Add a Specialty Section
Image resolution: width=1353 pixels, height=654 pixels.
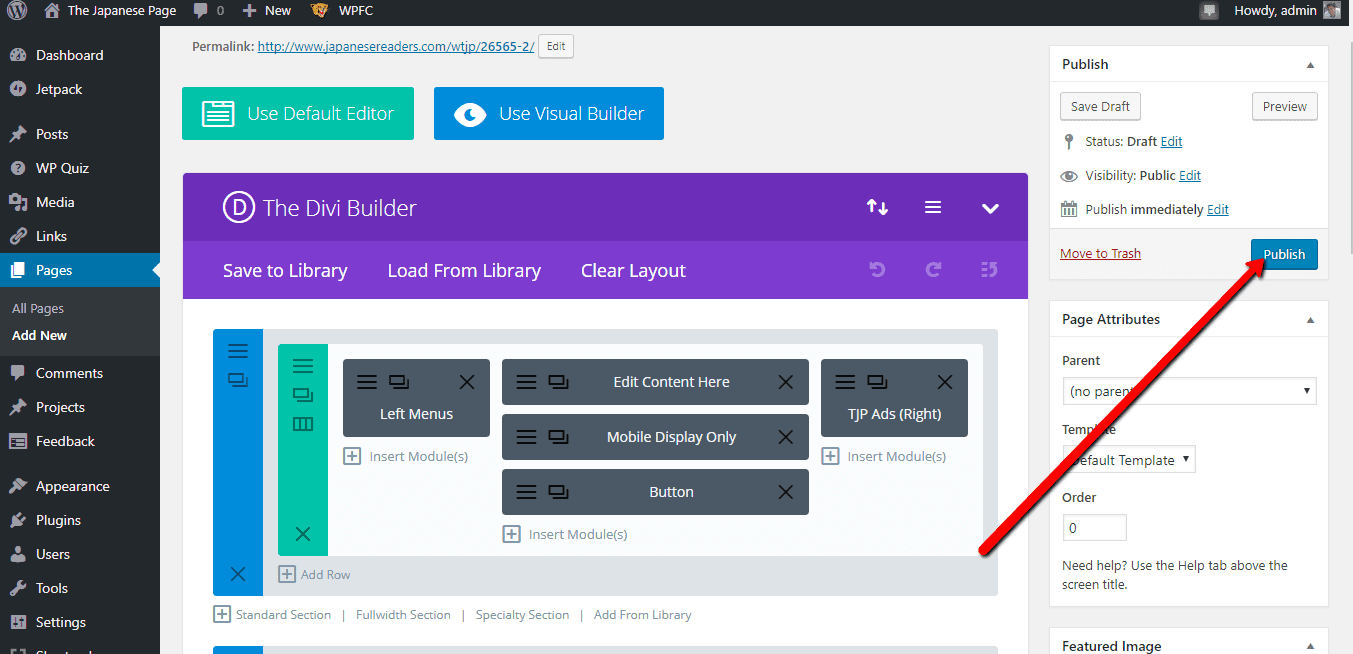pyautogui.click(x=522, y=615)
